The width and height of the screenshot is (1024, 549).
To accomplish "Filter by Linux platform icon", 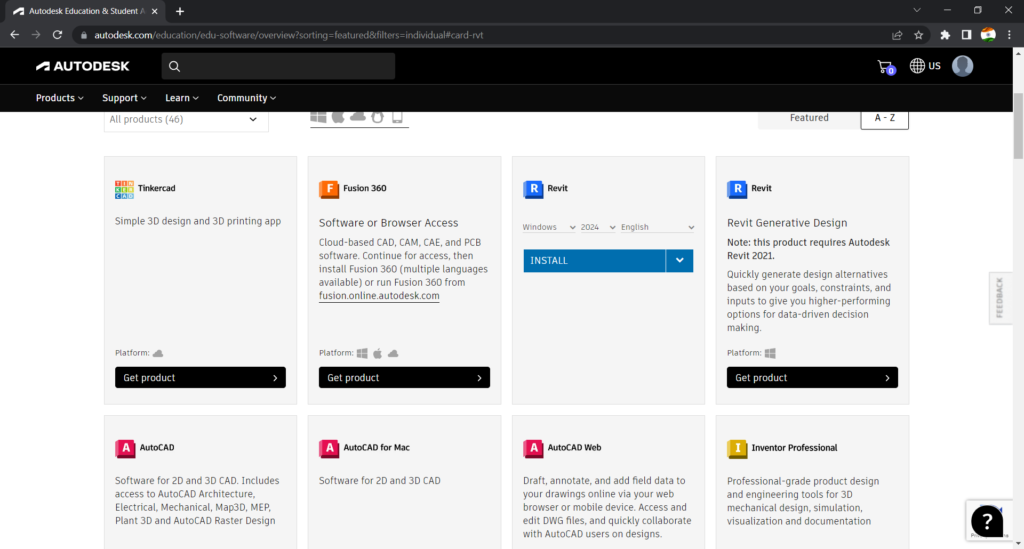I will pos(377,117).
